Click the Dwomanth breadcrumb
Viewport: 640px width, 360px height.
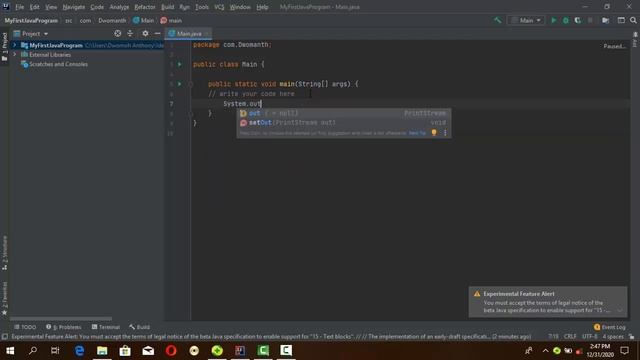coord(112,20)
